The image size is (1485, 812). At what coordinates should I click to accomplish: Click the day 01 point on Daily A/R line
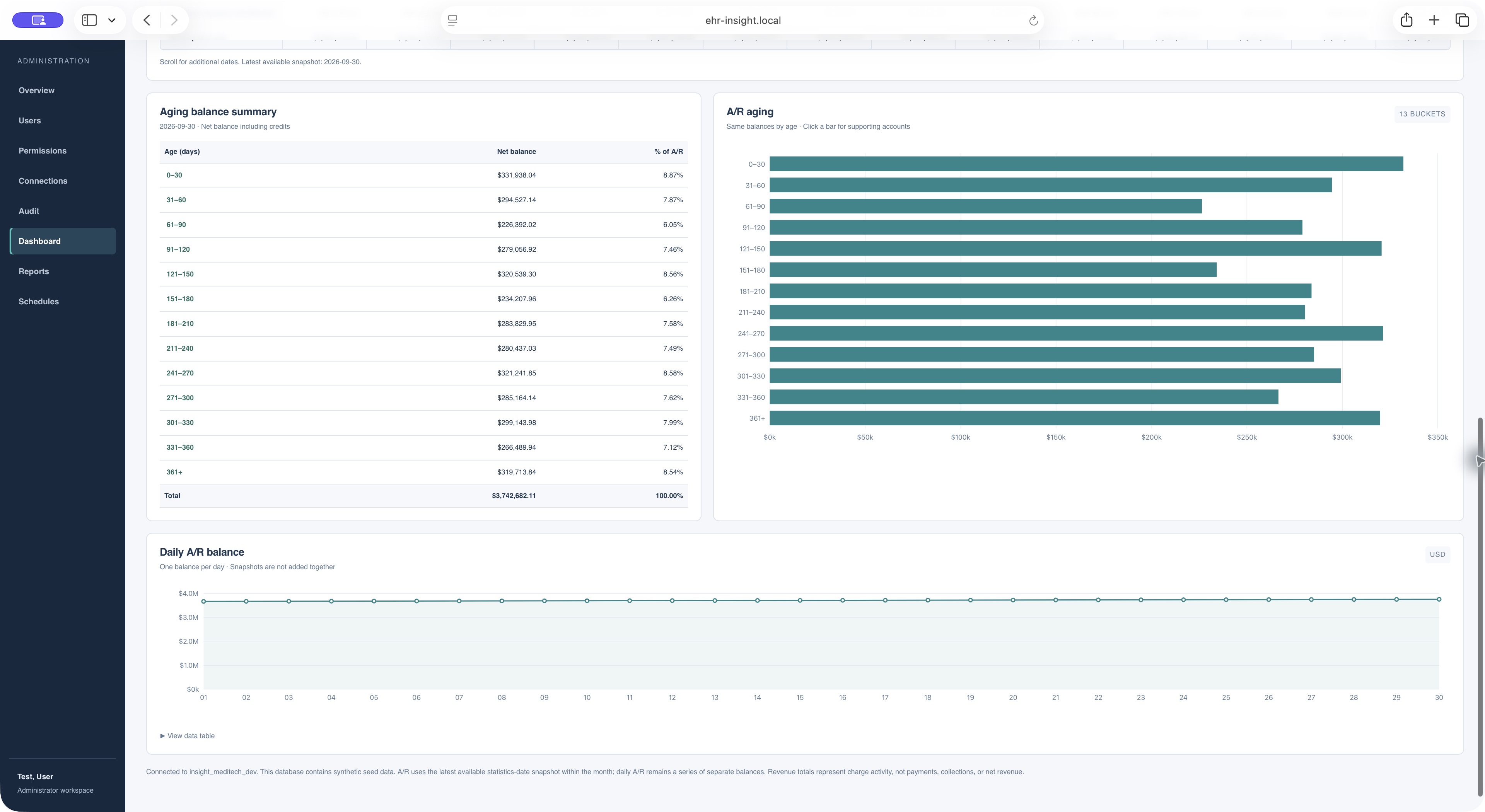pos(203,601)
